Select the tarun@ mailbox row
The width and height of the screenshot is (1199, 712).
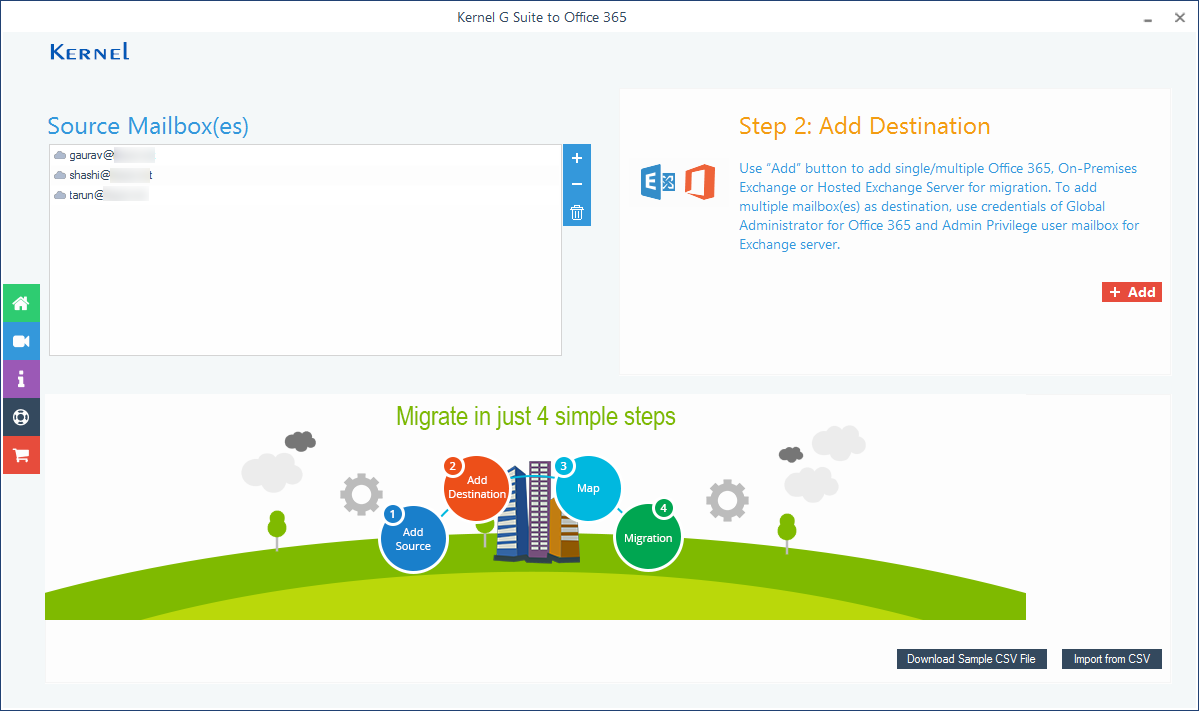[x=305, y=195]
